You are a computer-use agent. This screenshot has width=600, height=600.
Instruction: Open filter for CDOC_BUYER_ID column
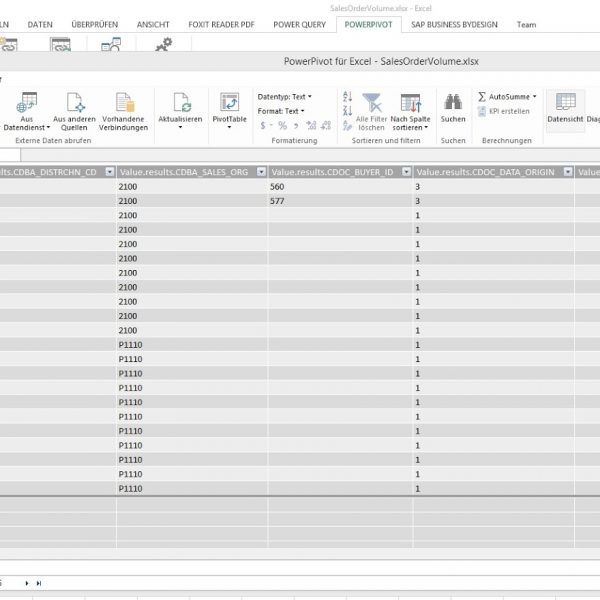tap(406, 172)
